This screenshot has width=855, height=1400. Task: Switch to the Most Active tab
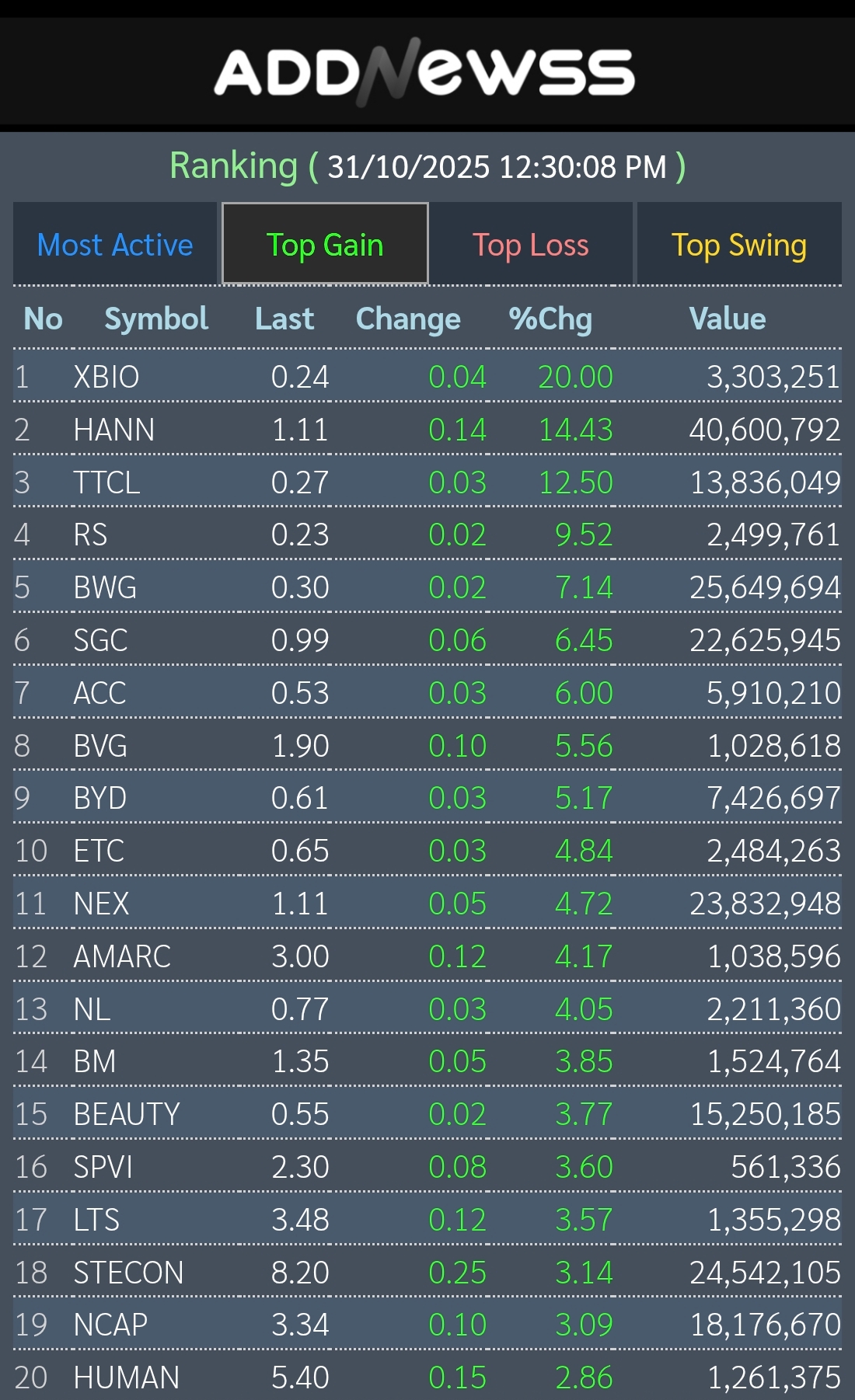(115, 245)
